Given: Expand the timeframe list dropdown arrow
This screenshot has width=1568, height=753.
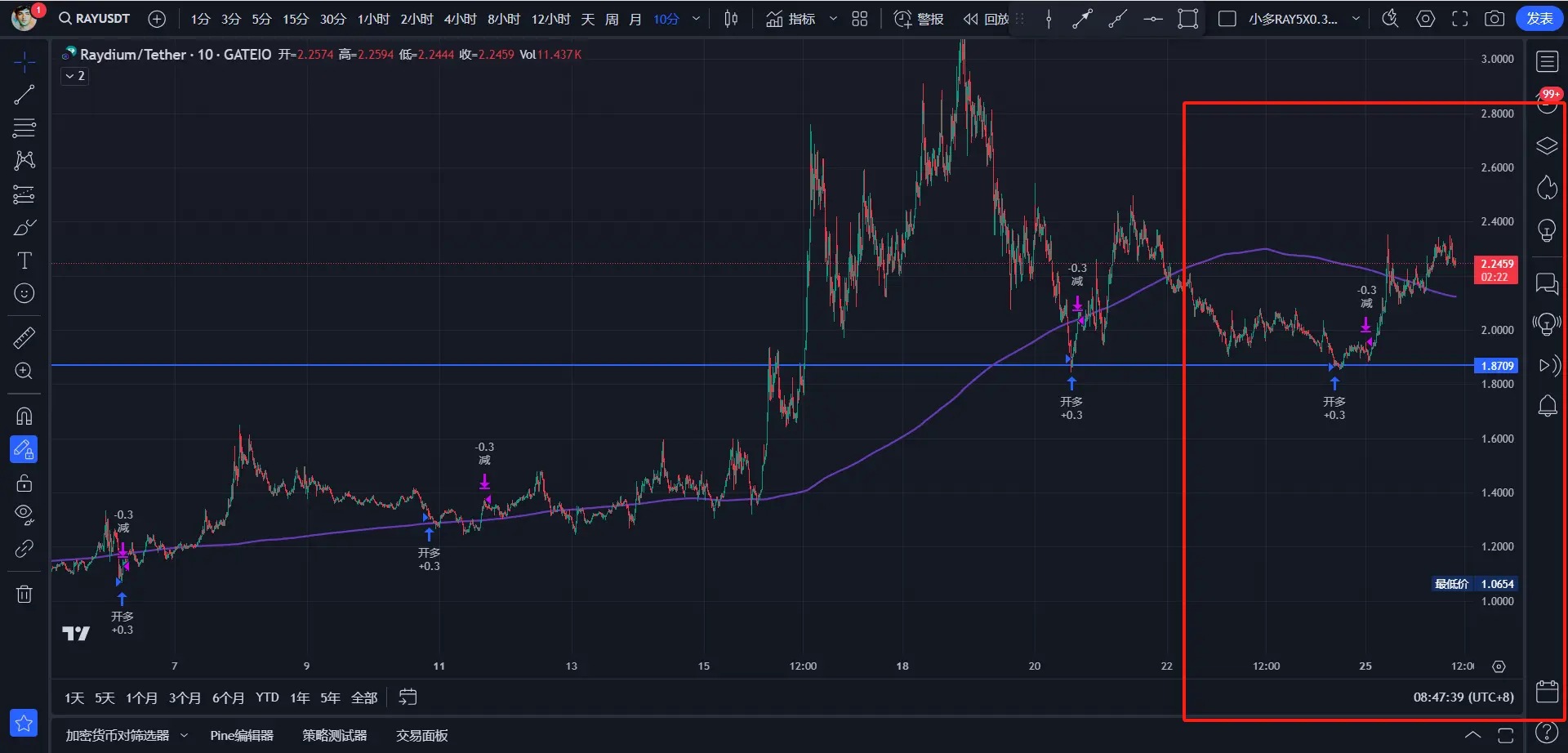Looking at the screenshot, I should (x=696, y=19).
